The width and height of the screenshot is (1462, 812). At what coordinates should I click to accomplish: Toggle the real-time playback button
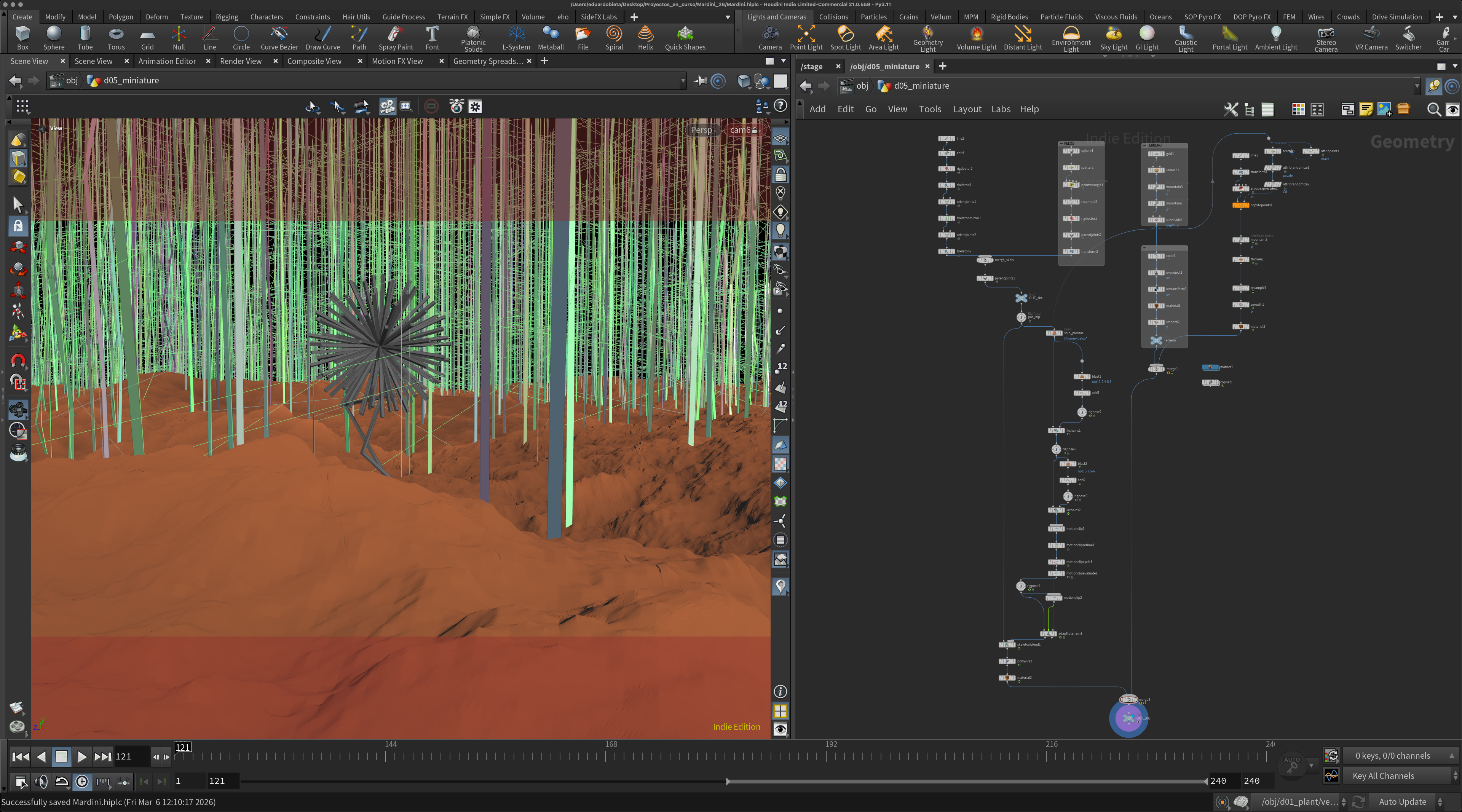coord(82,782)
